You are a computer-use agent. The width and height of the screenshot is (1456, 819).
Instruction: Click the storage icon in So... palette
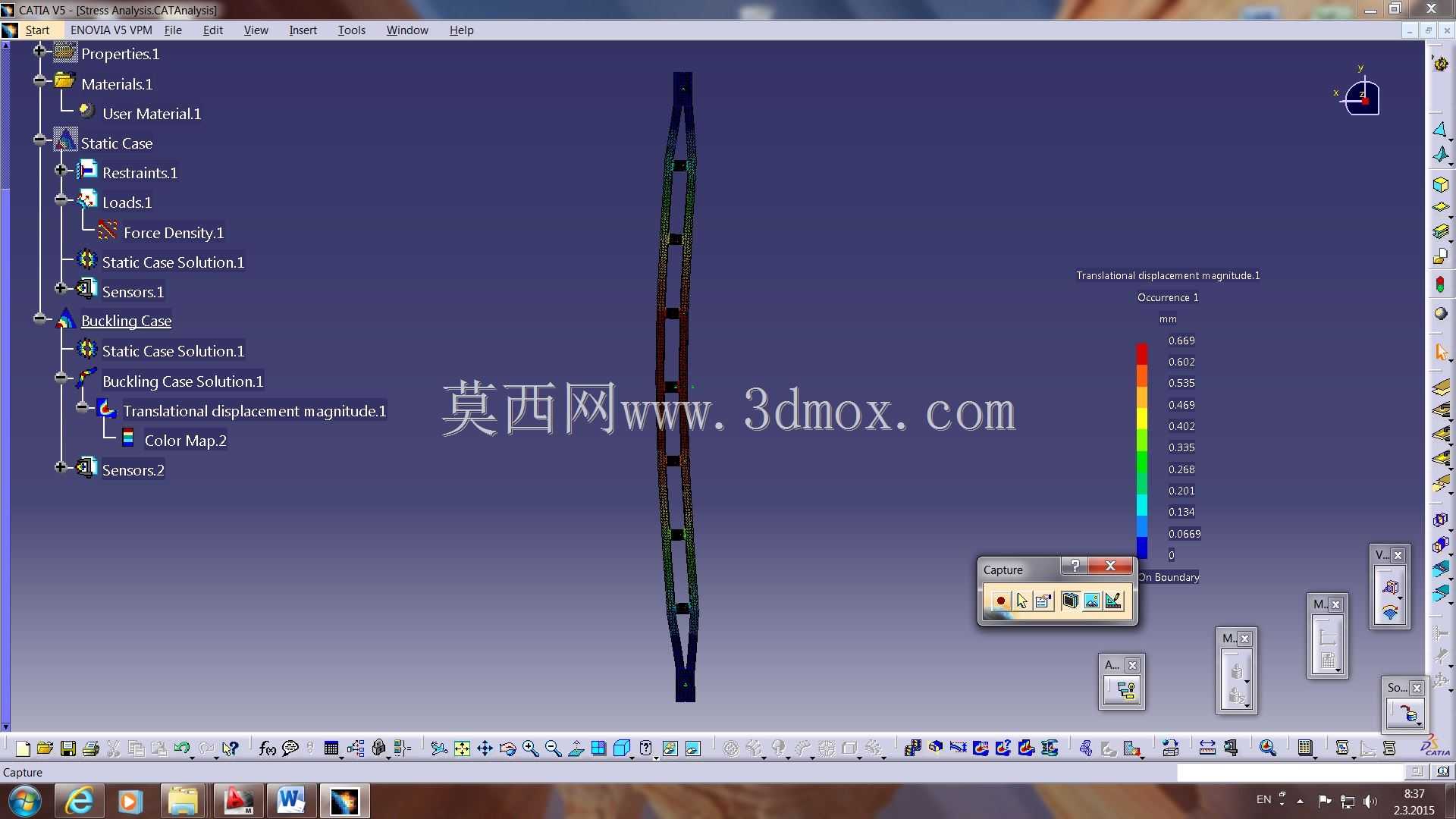[x=1407, y=714]
